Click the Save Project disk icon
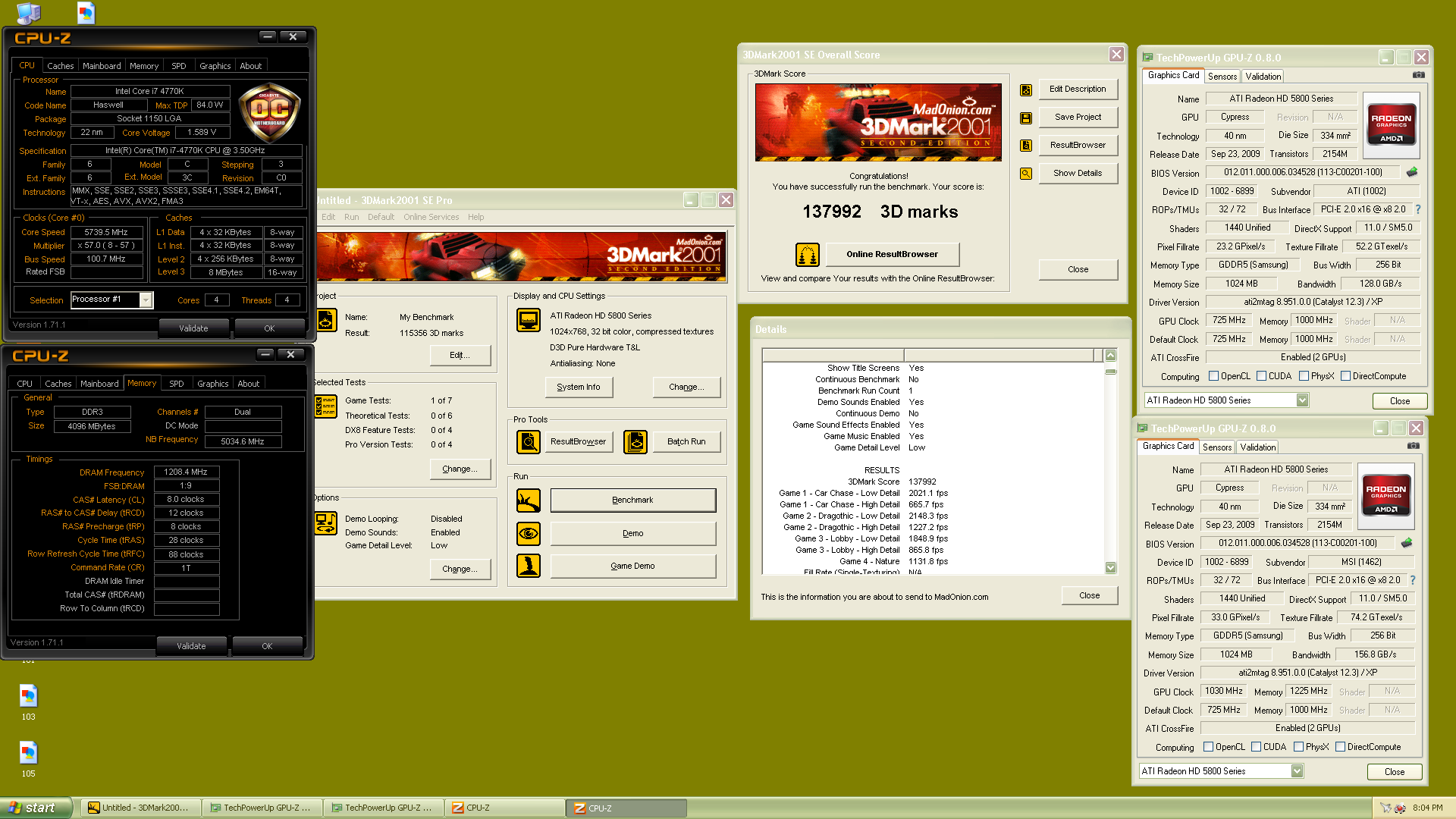The image size is (1456, 819). click(x=1026, y=118)
